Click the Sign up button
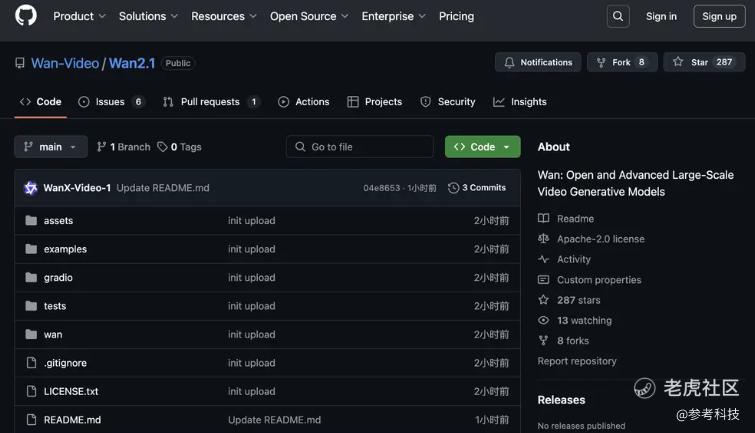Screen dimensions: 755x433 718,16
